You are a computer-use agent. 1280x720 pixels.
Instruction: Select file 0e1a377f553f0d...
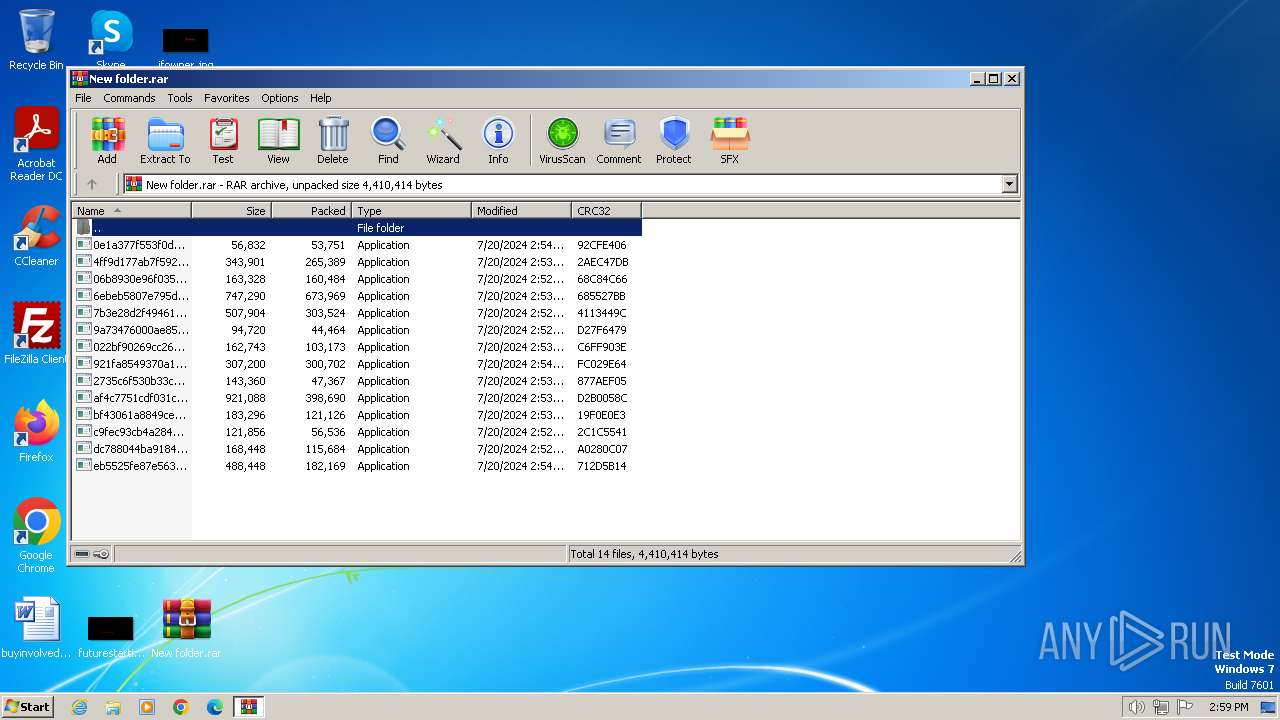[x=357, y=245]
